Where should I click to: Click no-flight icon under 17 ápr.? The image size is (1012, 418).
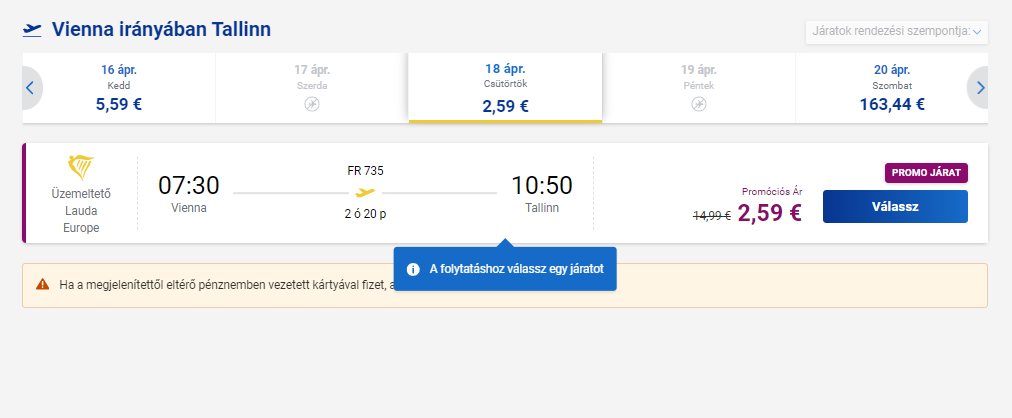click(x=312, y=104)
